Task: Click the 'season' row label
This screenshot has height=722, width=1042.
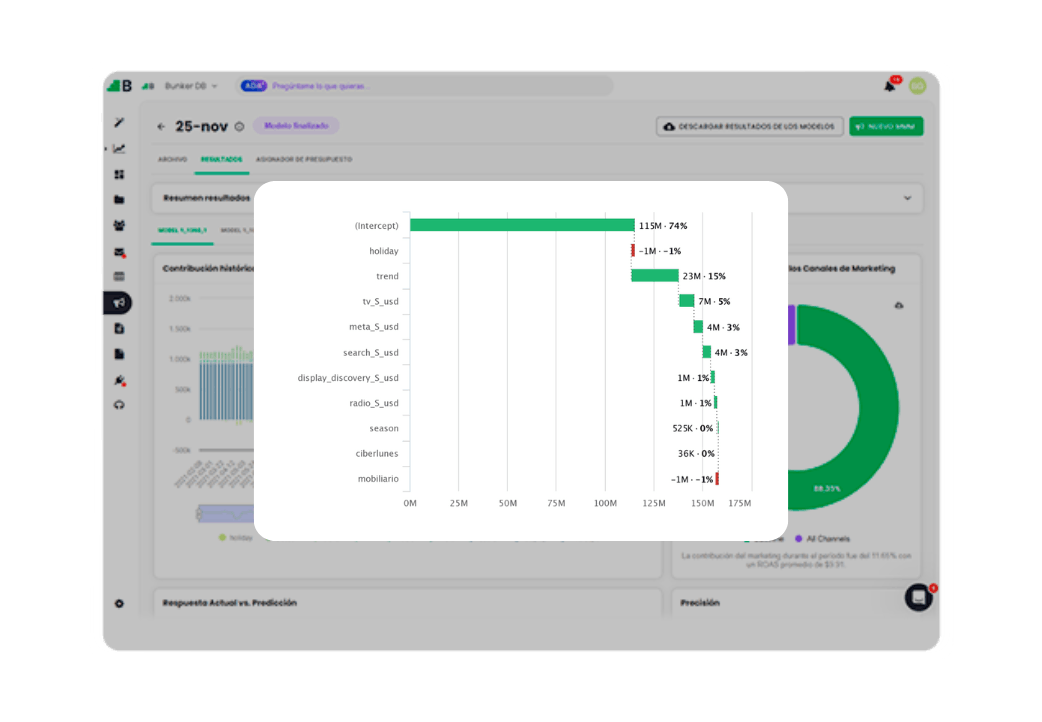Action: tap(384, 428)
